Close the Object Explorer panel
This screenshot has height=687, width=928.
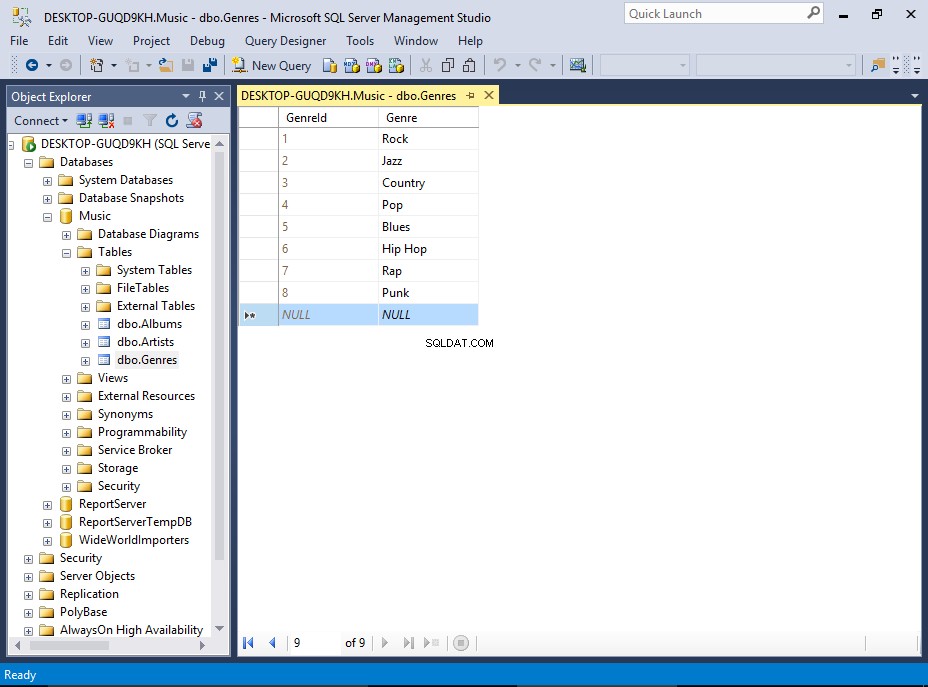[219, 96]
